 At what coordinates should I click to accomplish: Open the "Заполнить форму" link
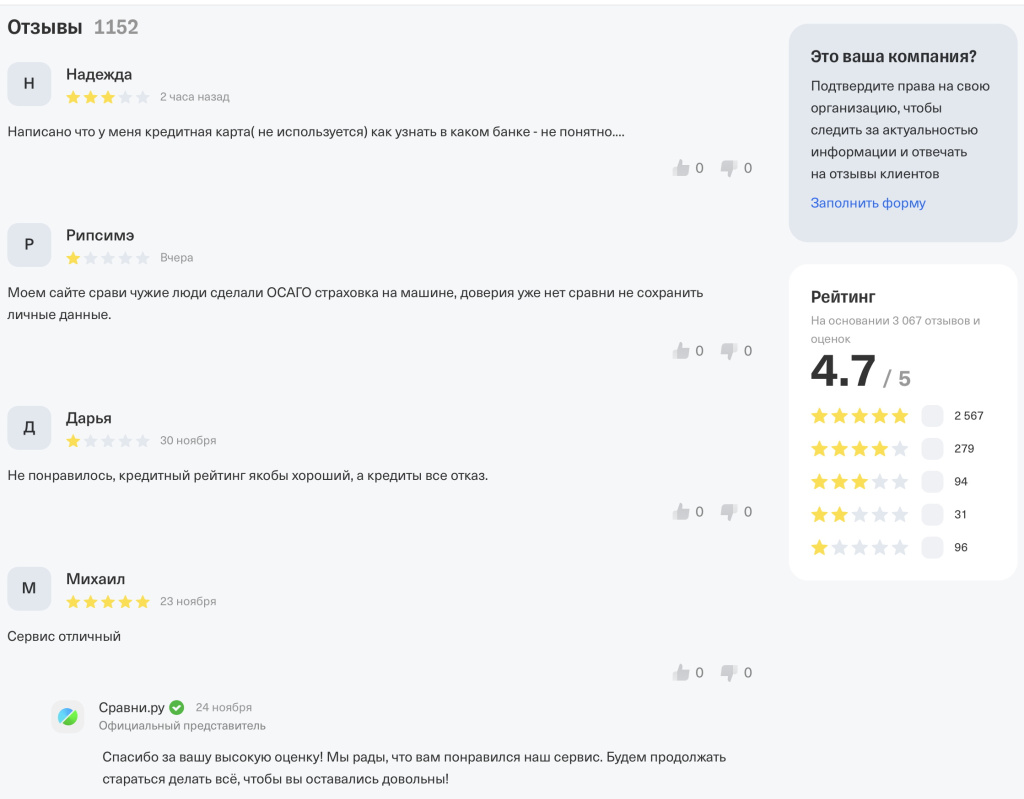pos(868,203)
